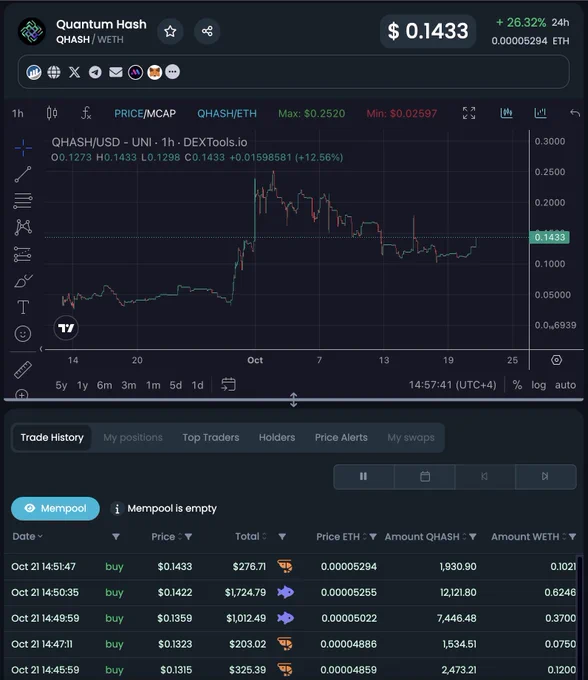Switch to Holders tab

[277, 438]
